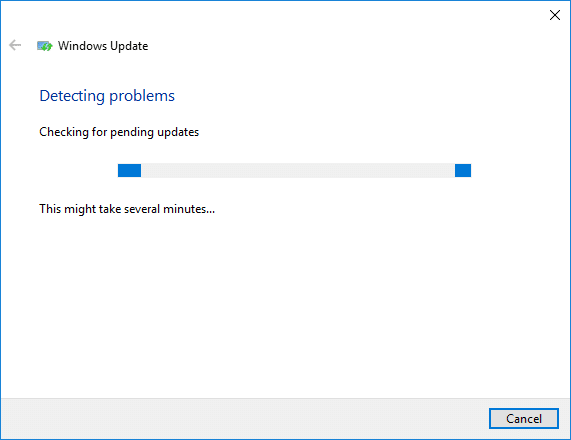Click the word 'Checking' in status line

(x=64, y=132)
